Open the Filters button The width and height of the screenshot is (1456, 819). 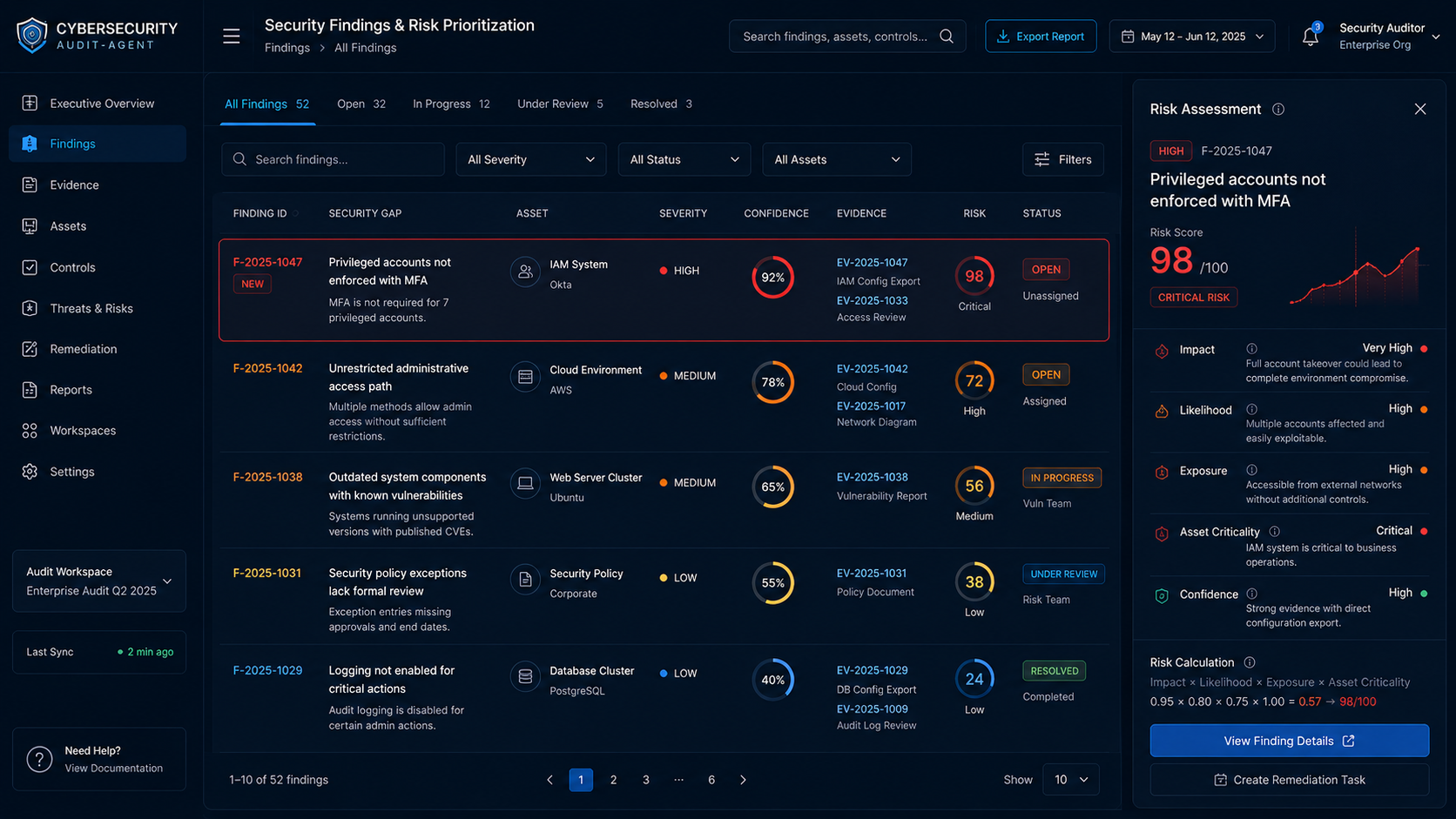1063,159
